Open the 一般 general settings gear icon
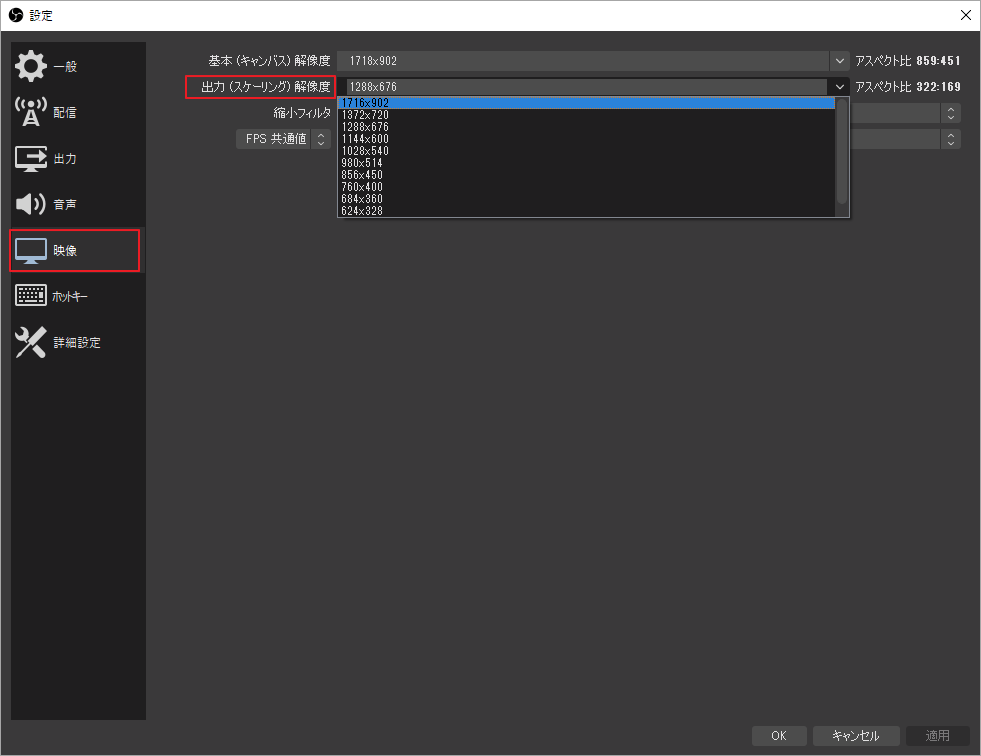The image size is (981, 756). (x=31, y=66)
